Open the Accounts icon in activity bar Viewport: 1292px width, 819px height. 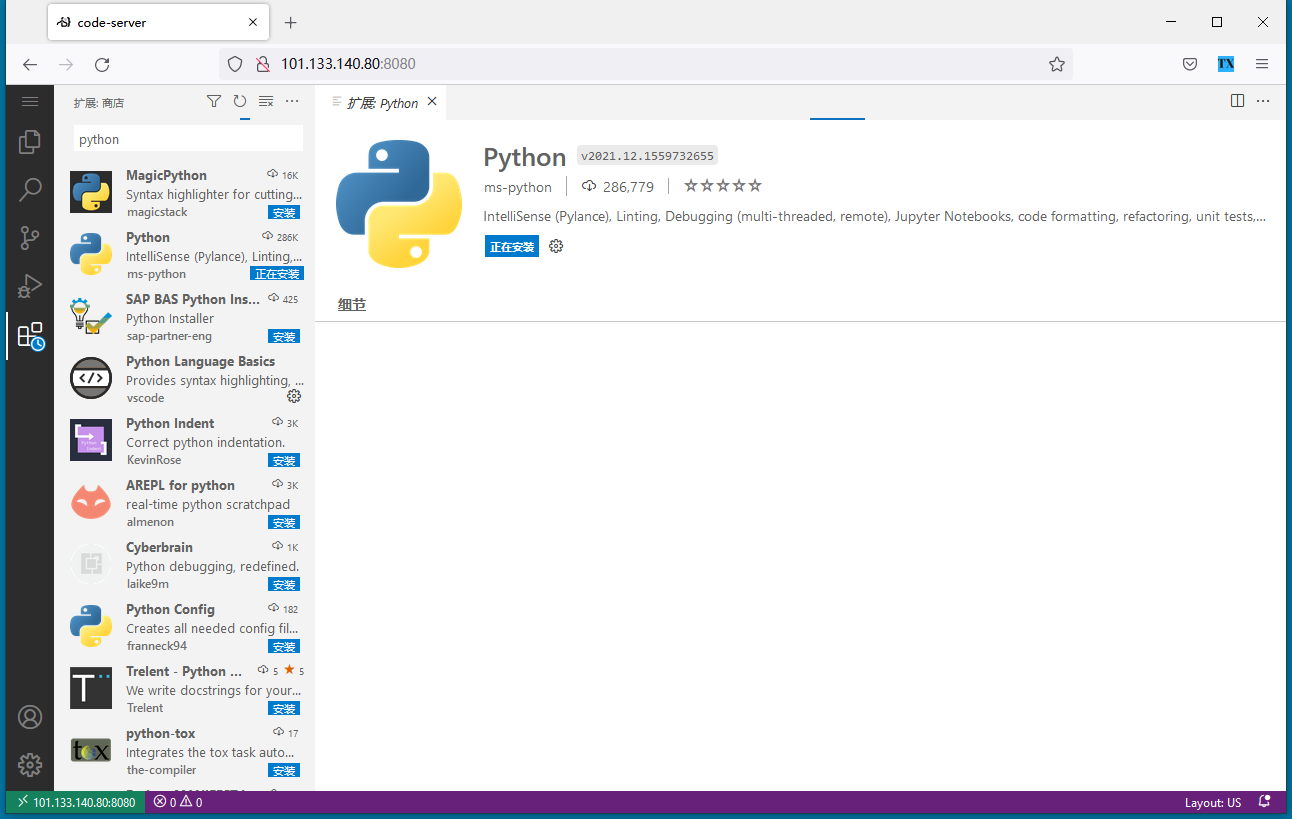click(x=30, y=717)
